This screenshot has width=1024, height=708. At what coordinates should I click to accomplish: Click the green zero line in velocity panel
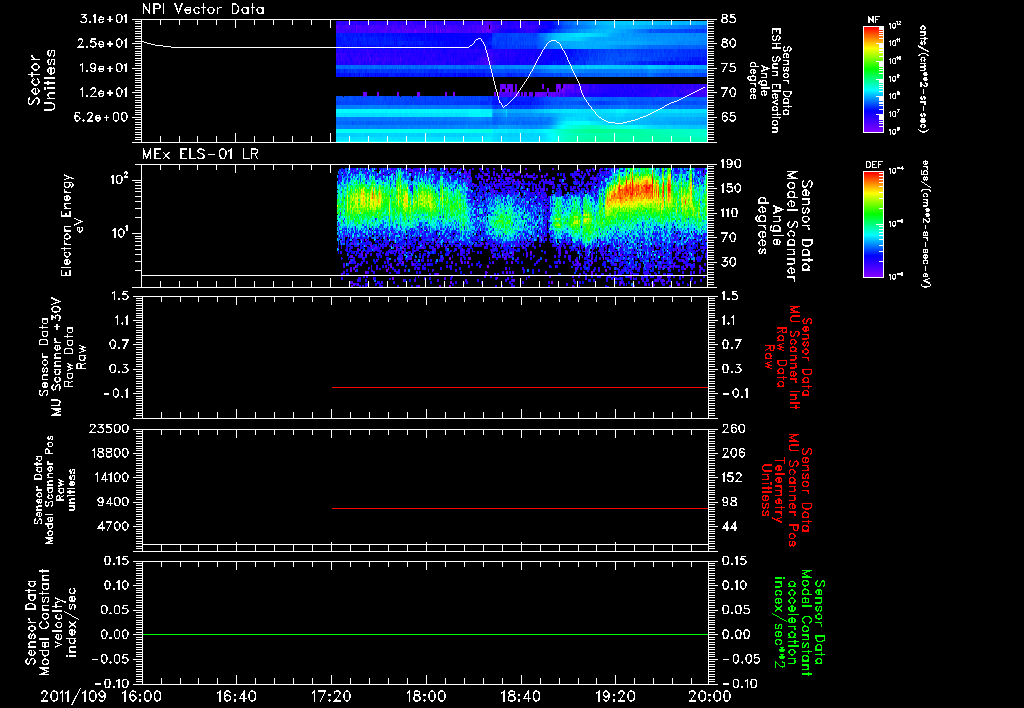(425, 634)
